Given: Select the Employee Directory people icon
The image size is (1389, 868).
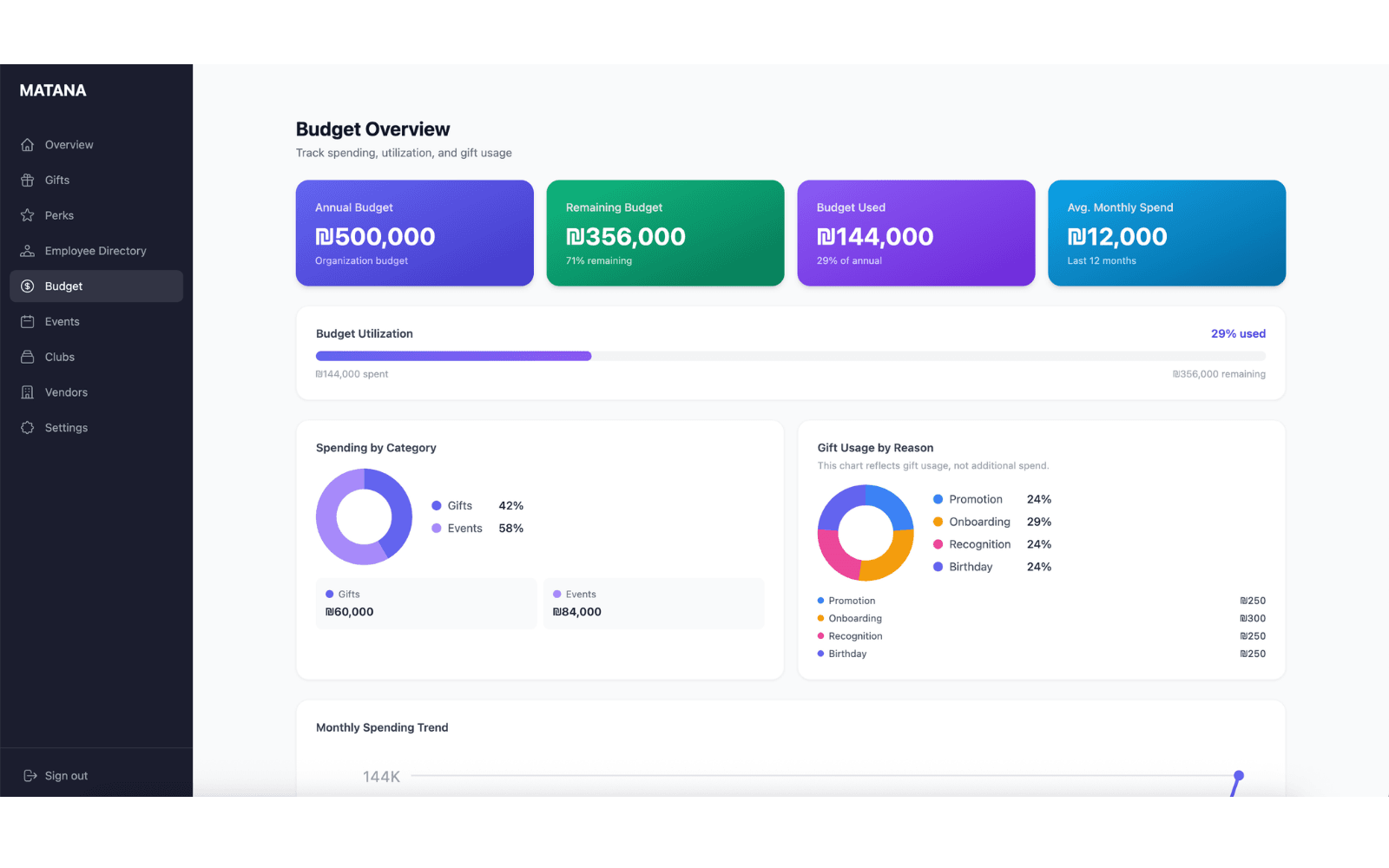Looking at the screenshot, I should 28,250.
